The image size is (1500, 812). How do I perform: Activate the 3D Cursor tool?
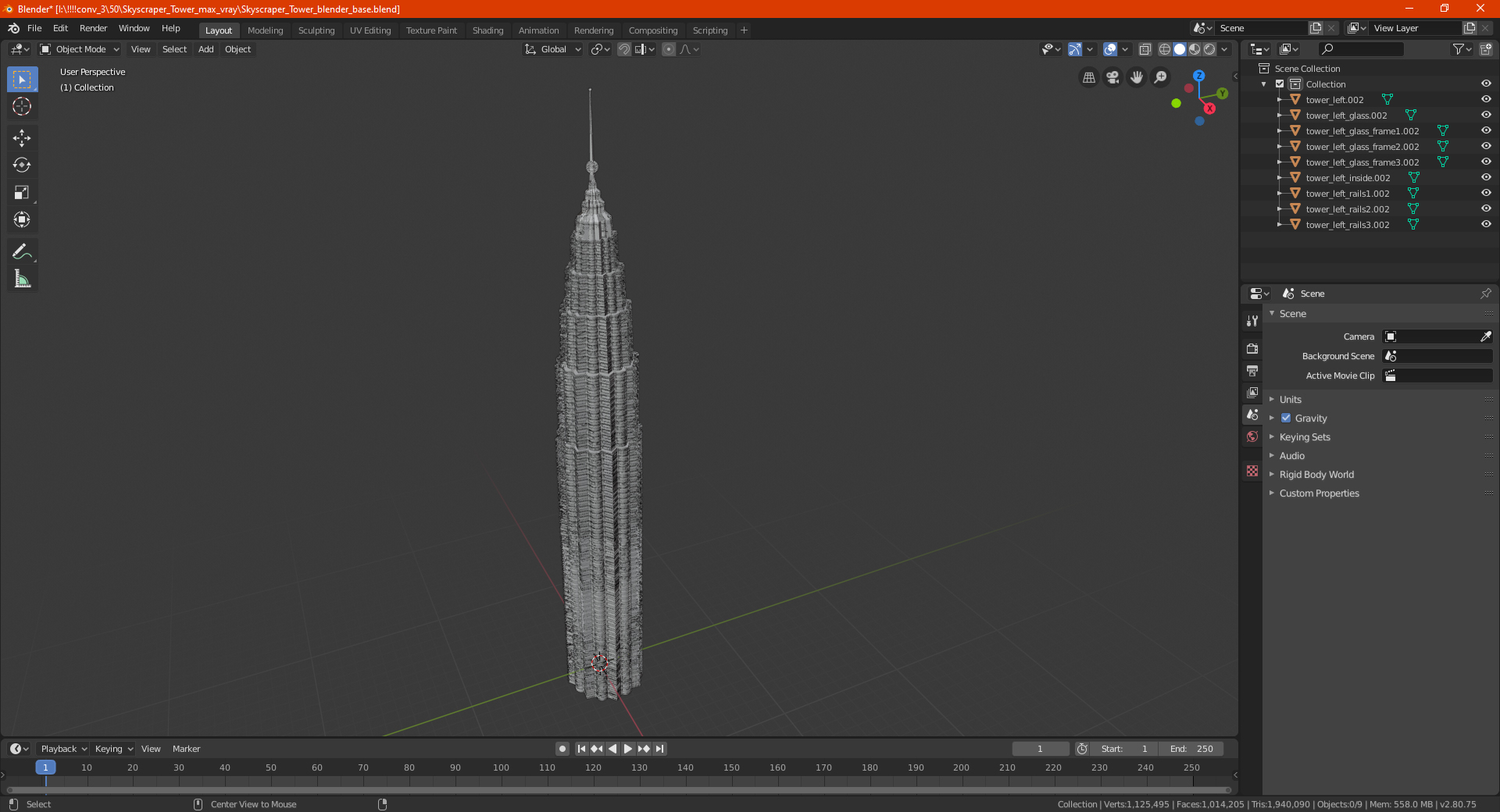pyautogui.click(x=22, y=106)
